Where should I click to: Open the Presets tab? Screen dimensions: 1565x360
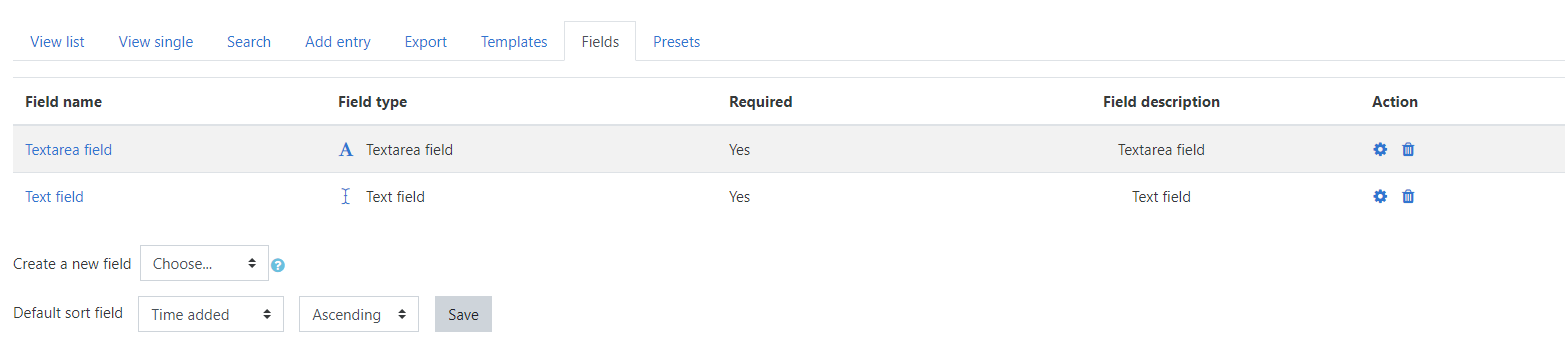point(676,42)
